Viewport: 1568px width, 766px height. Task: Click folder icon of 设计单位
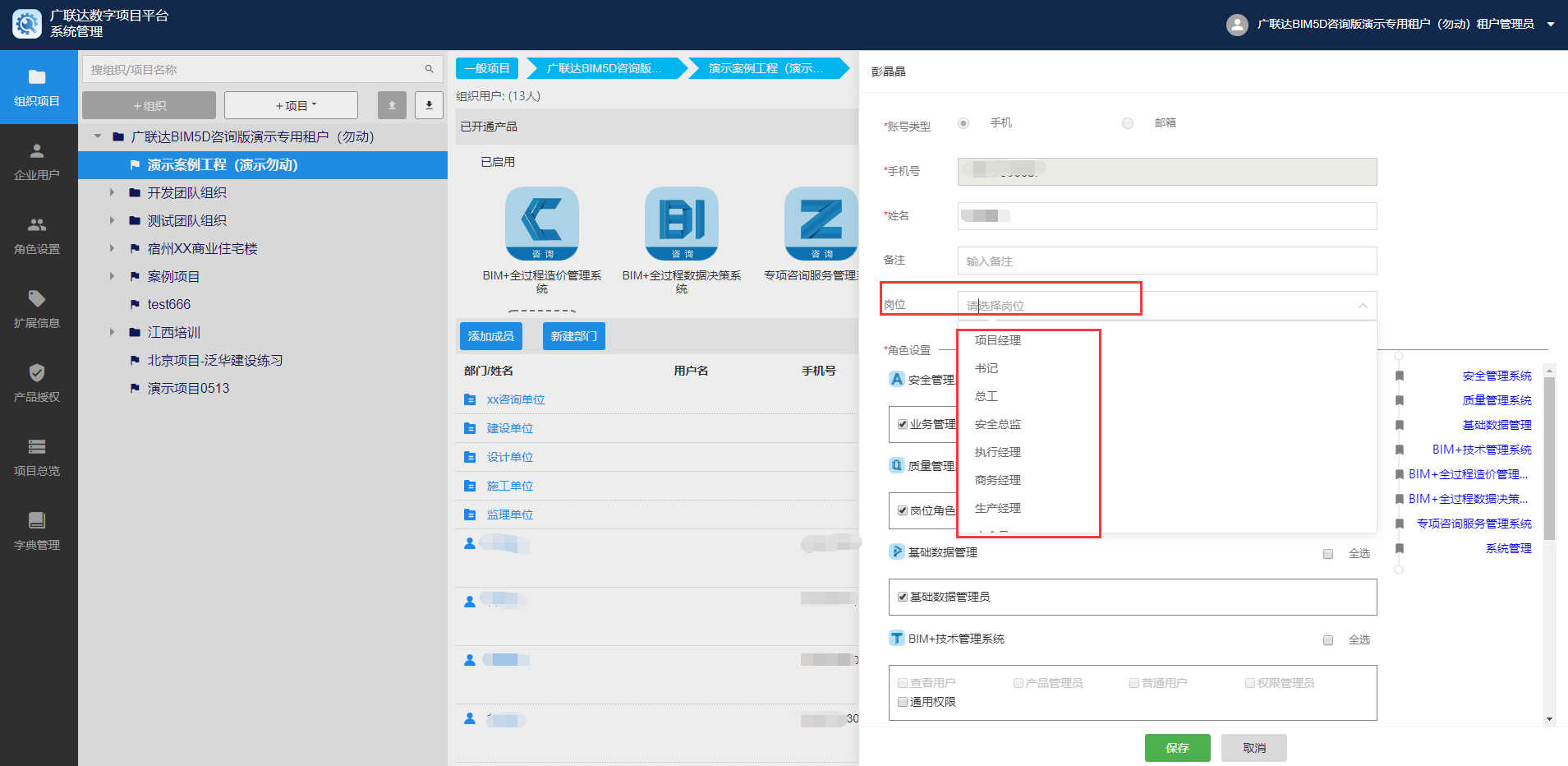[470, 457]
